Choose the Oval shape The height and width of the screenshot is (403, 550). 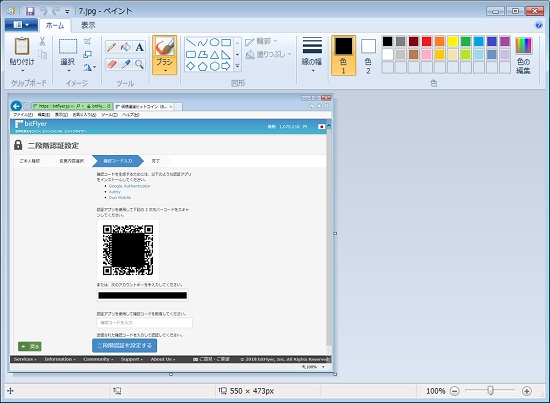click(214, 43)
